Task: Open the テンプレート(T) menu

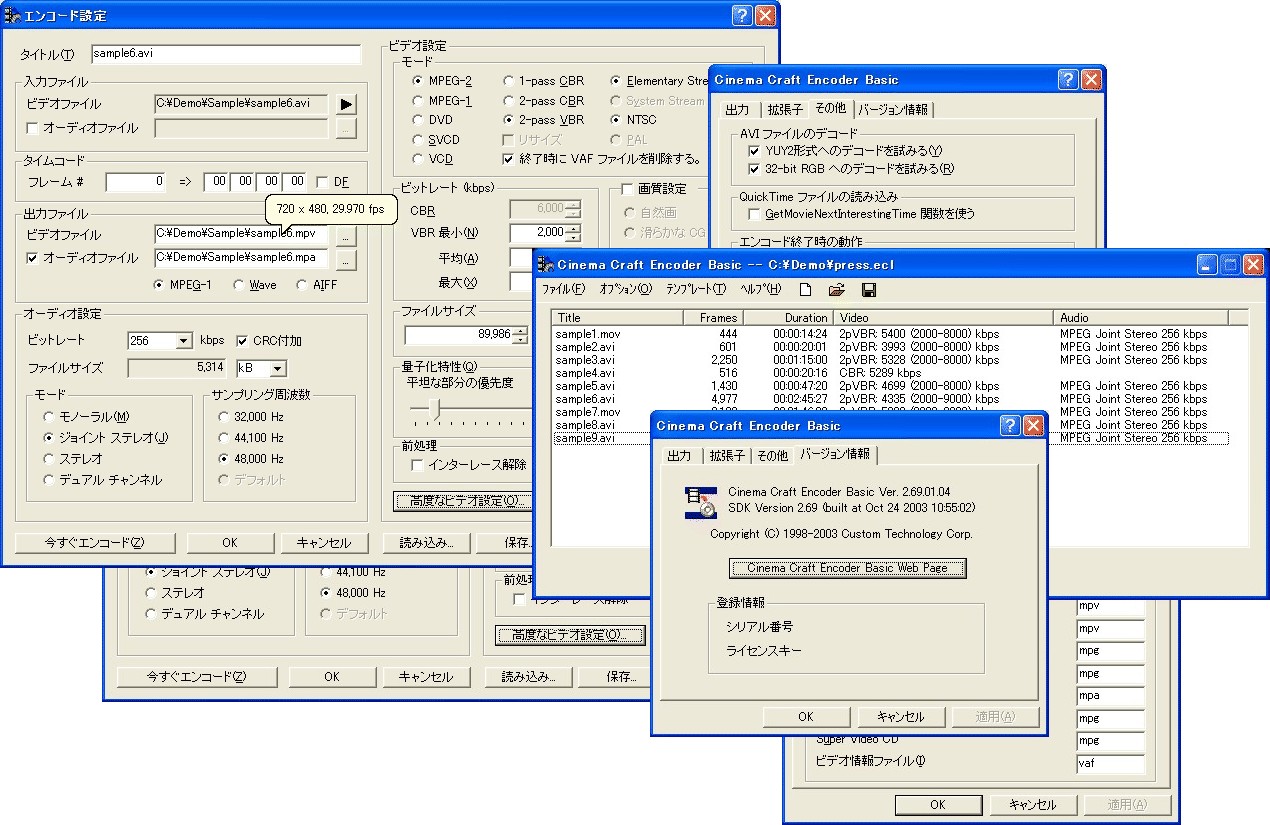Action: coord(696,290)
